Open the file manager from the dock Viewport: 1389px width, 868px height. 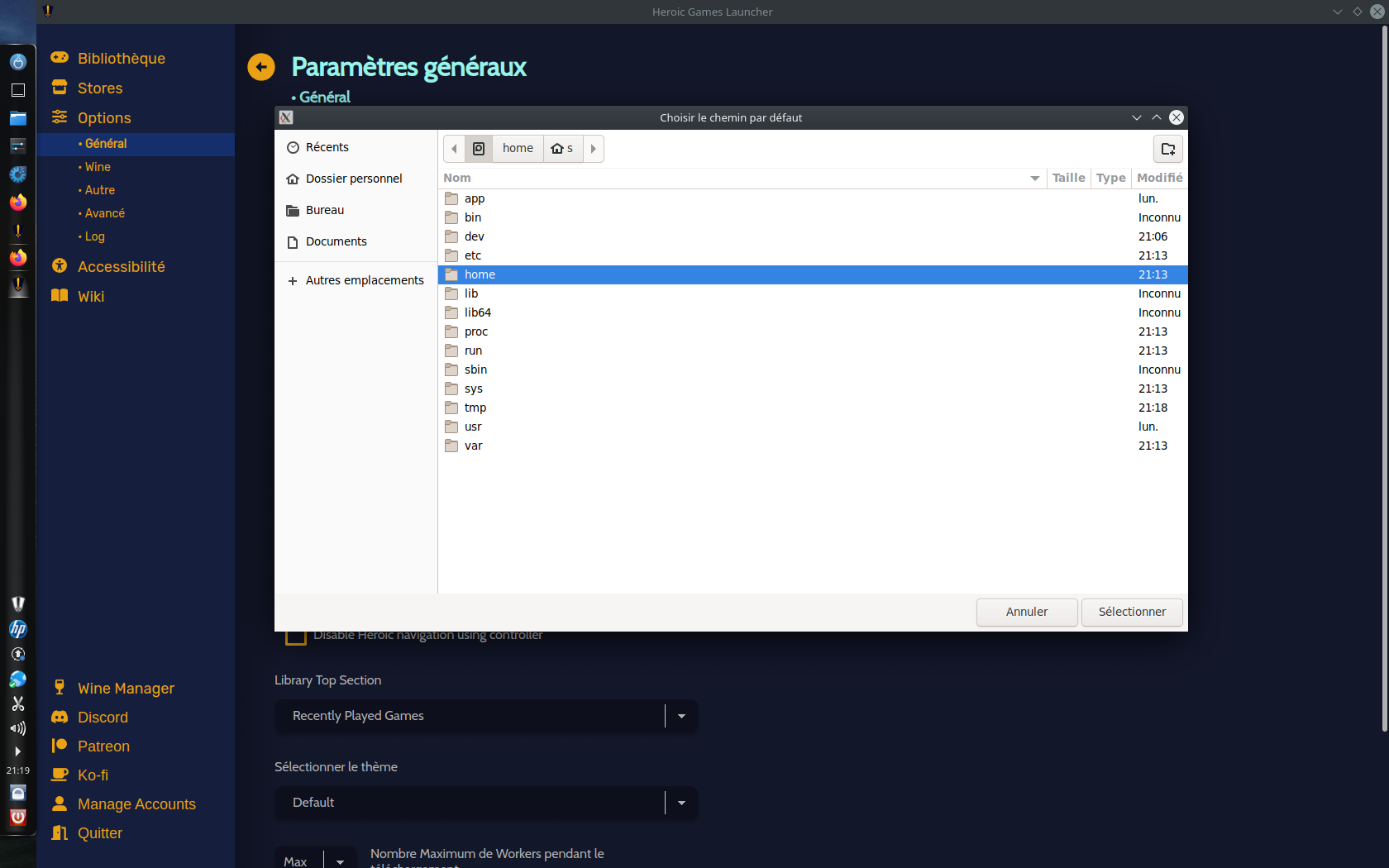point(18,118)
